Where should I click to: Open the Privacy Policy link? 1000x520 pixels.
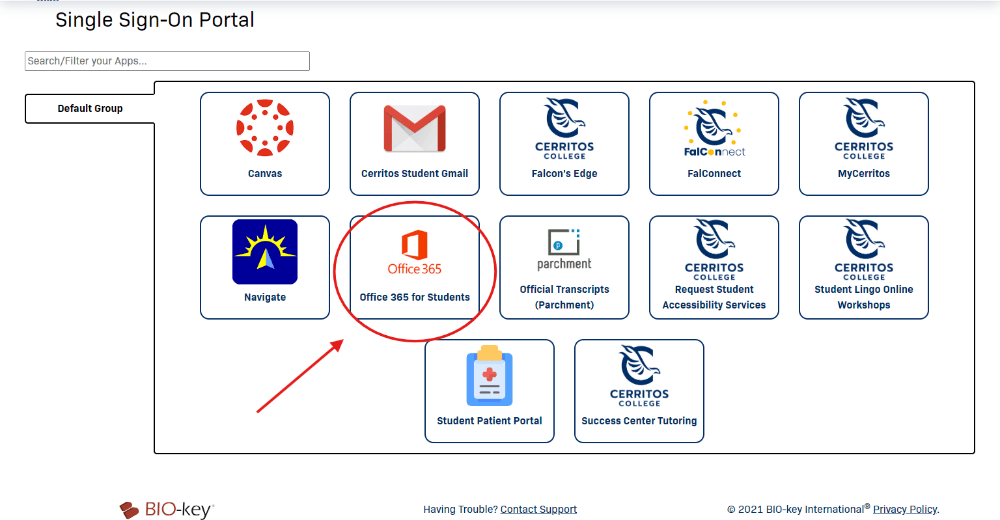905,509
